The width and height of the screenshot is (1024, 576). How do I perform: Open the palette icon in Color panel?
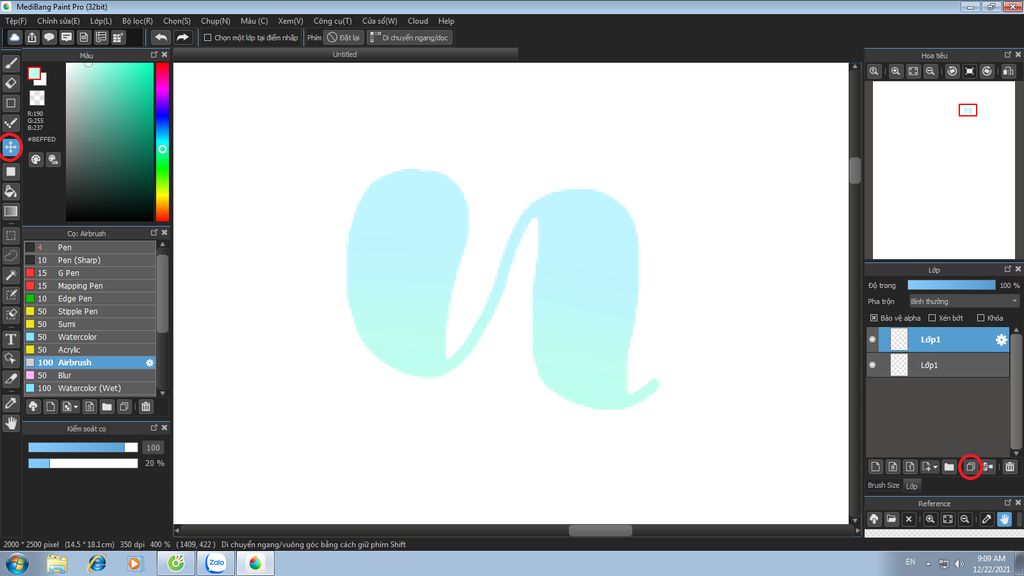(x=35, y=159)
